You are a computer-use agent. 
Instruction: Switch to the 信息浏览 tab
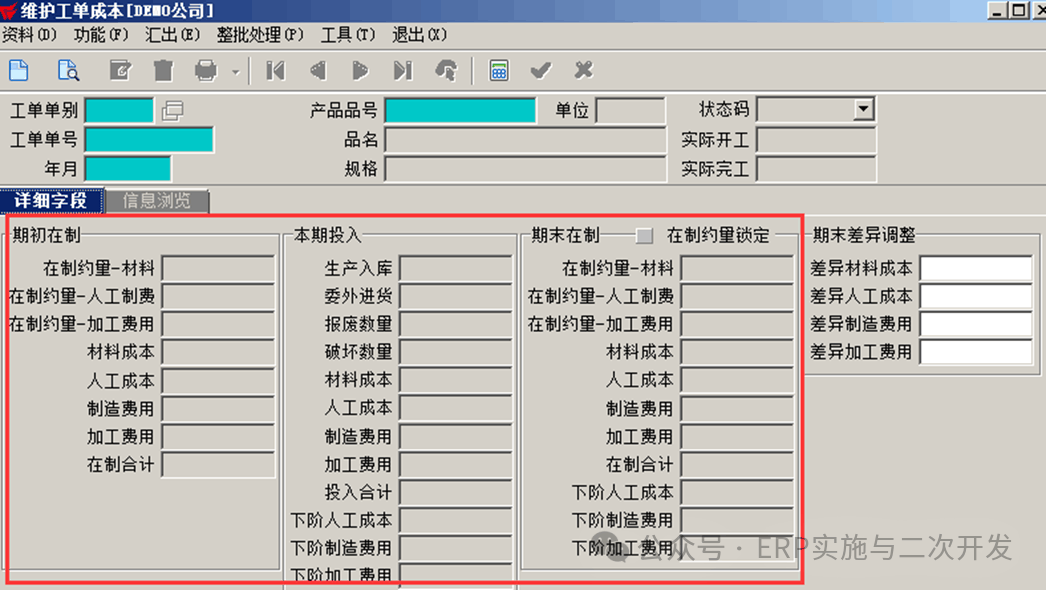coord(156,201)
